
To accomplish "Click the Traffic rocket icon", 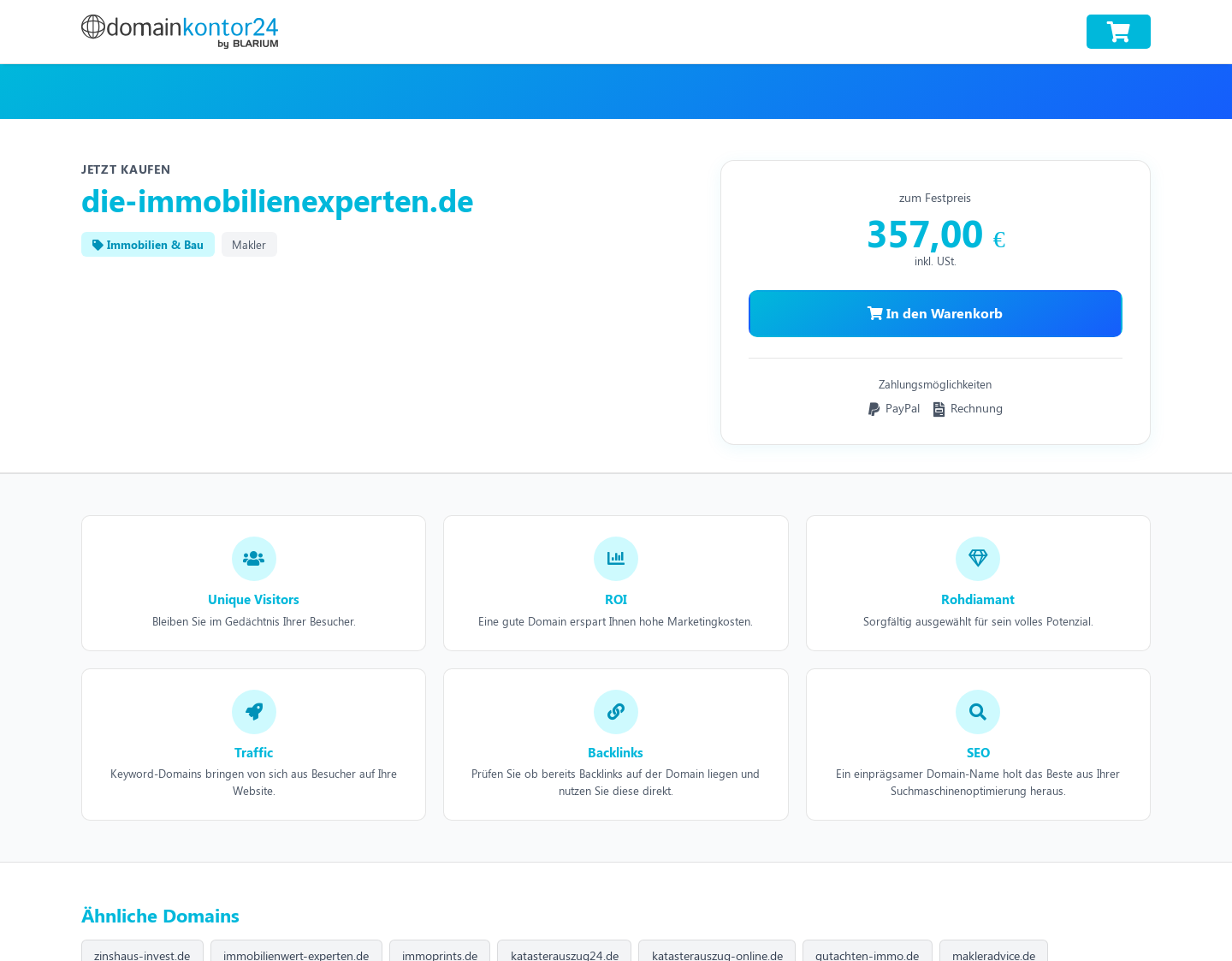I will (x=253, y=712).
